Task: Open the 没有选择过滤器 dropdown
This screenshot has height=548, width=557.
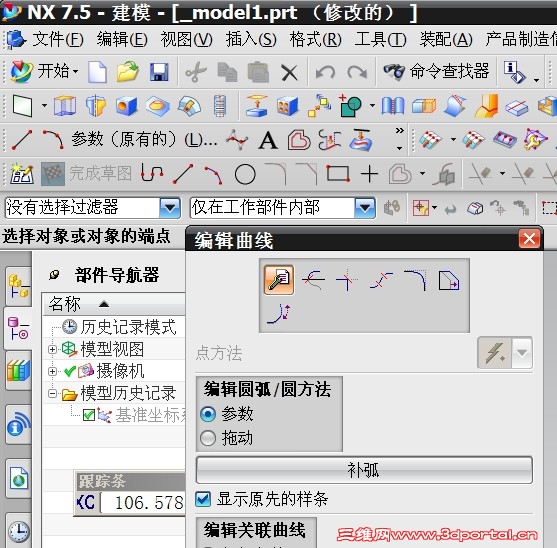Action: pyautogui.click(x=170, y=207)
